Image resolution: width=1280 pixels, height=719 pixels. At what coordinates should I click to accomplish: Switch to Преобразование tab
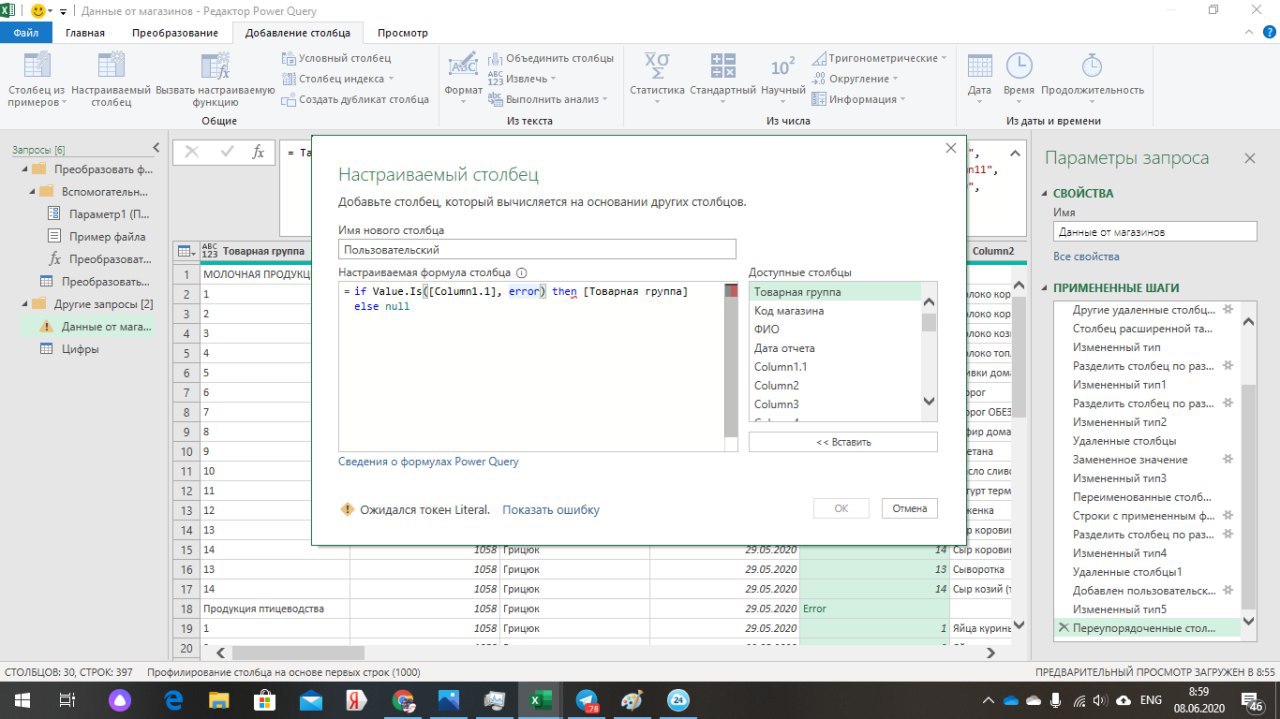(175, 33)
